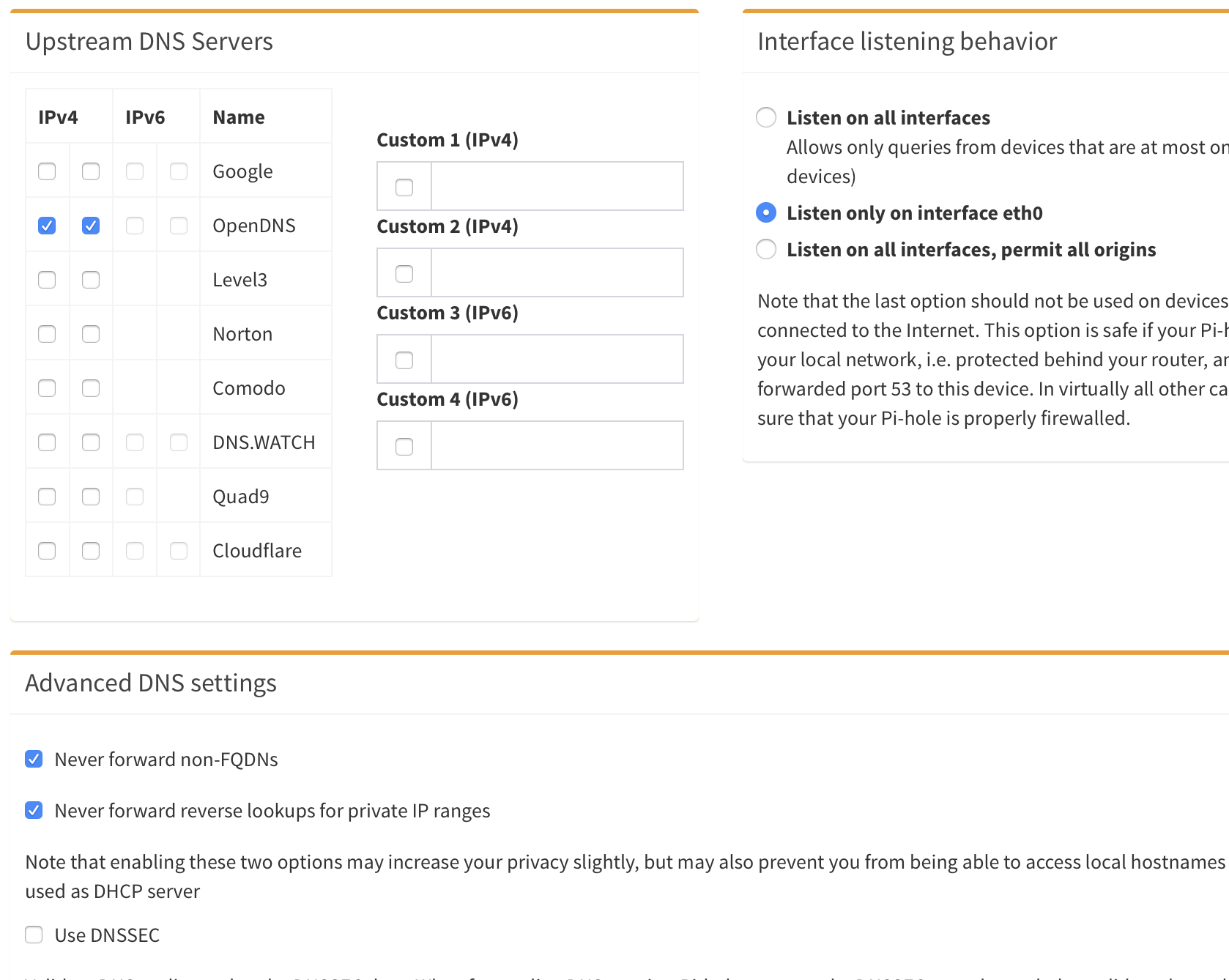1229x980 pixels.
Task: Enable DNS.WATCH primary IPv6 checkbox
Action: point(135,442)
